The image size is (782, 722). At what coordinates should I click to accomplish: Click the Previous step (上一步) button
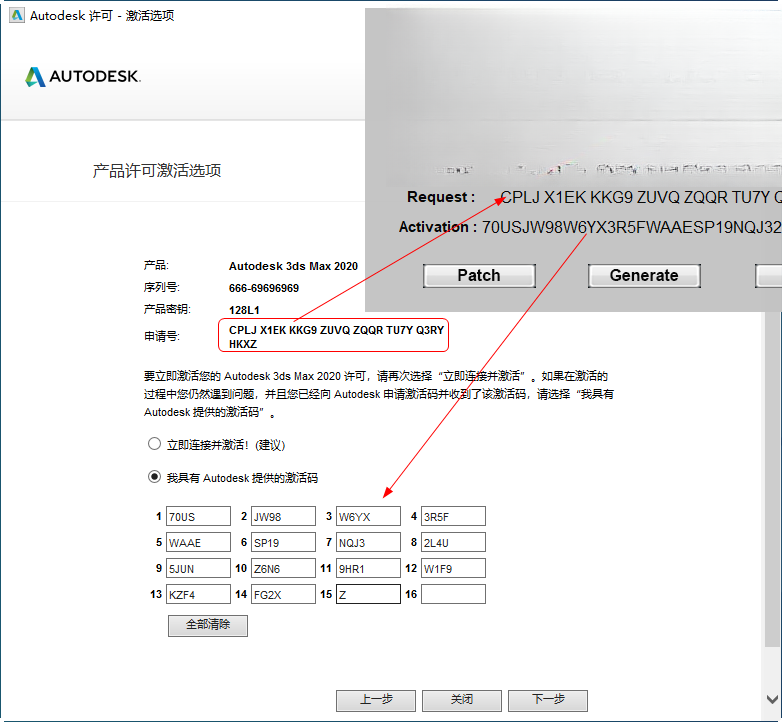point(376,700)
